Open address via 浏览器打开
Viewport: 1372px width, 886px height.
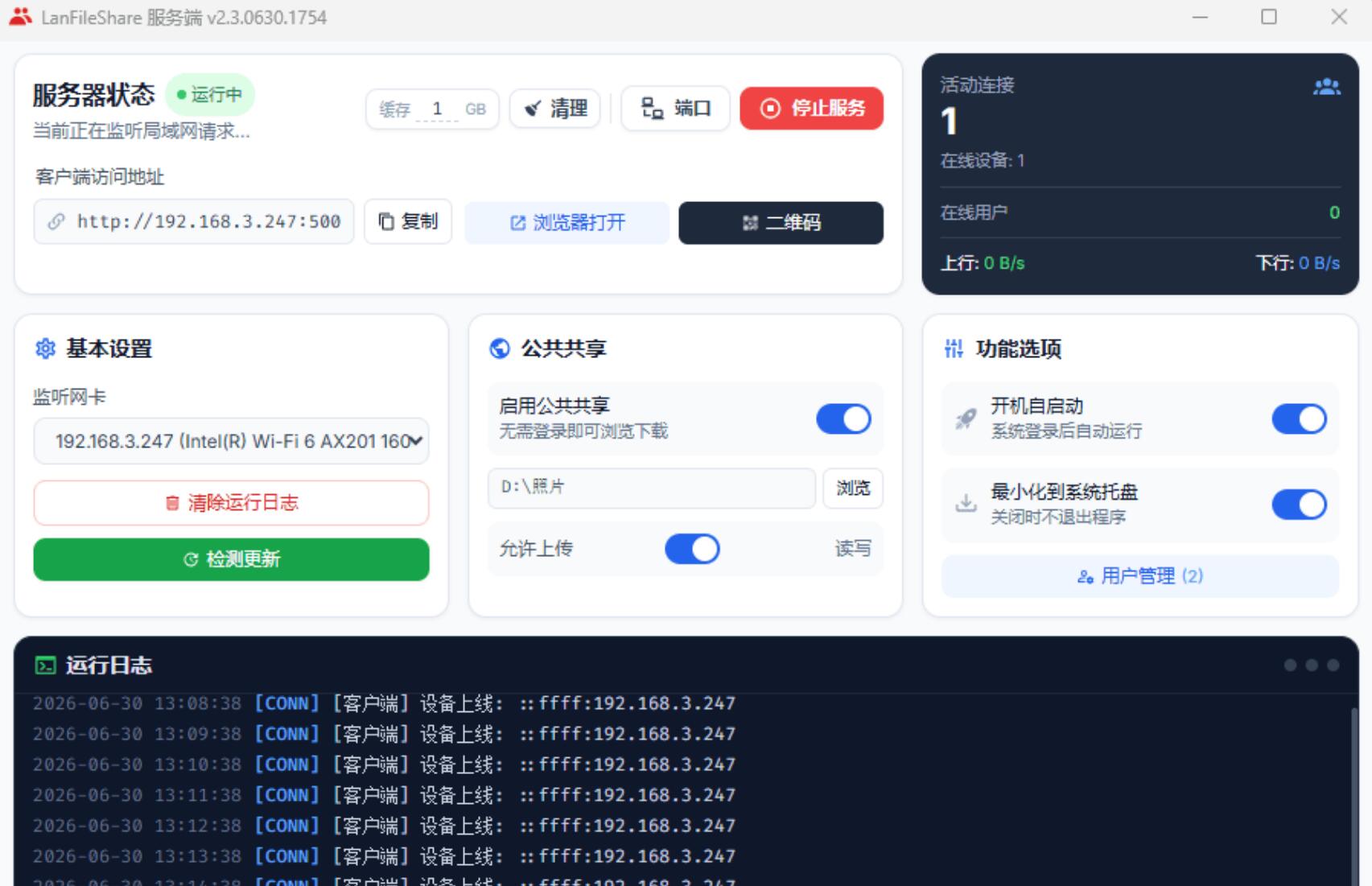point(567,223)
